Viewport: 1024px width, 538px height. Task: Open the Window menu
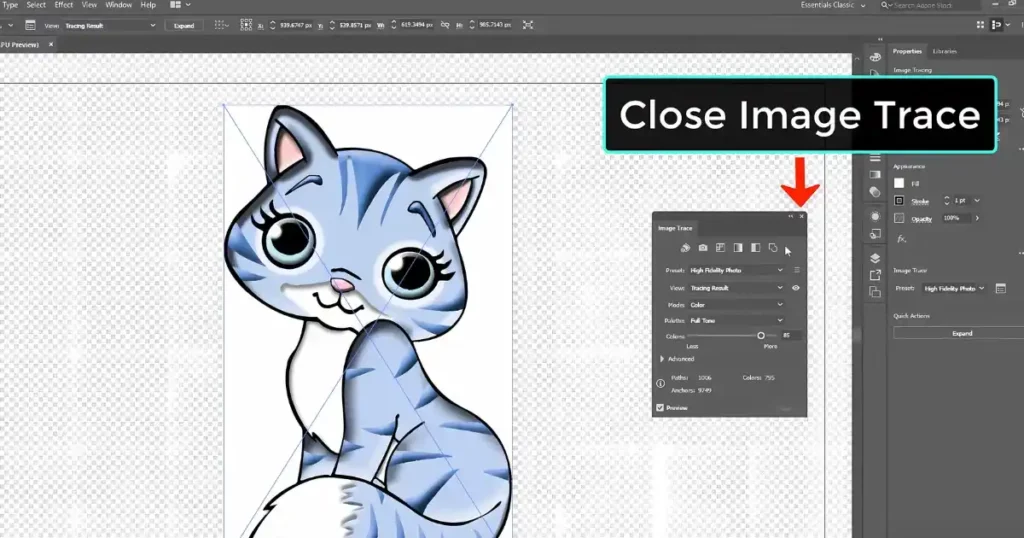click(x=118, y=5)
